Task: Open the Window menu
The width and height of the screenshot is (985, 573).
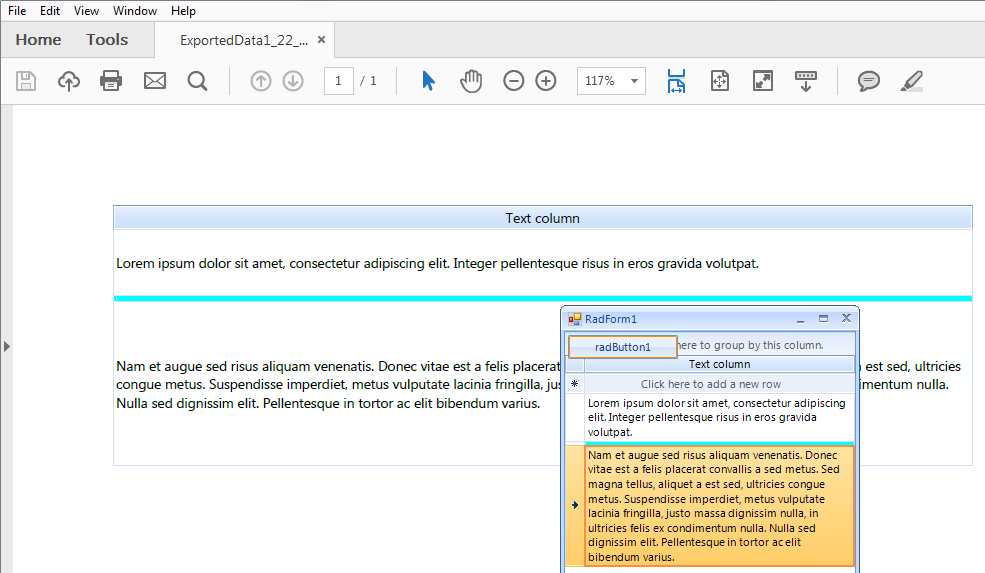Action: pos(135,11)
